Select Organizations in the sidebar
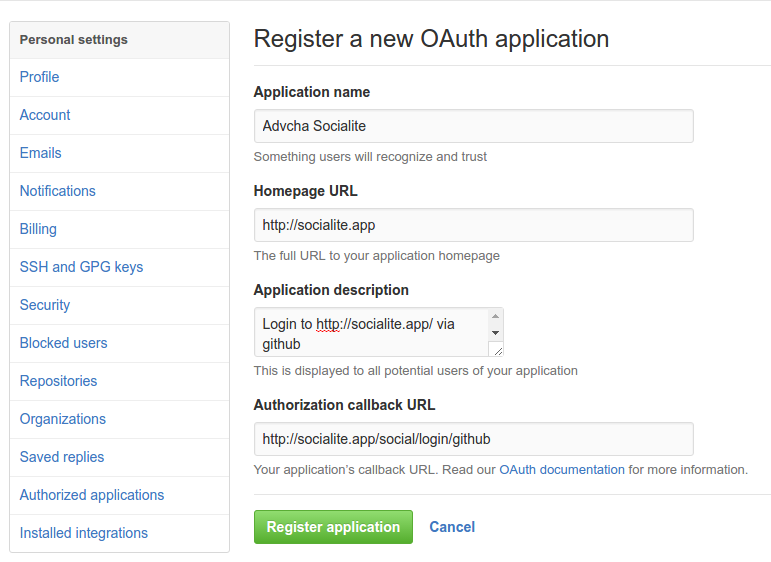This screenshot has height=562, width=771. 63,419
